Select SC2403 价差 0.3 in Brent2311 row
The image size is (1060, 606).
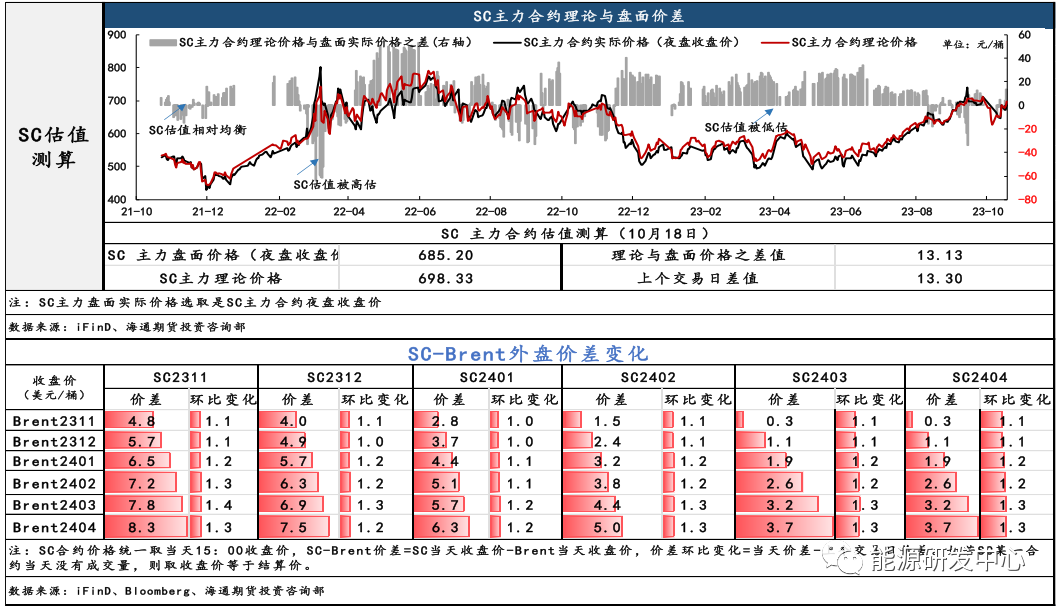[x=779, y=421]
